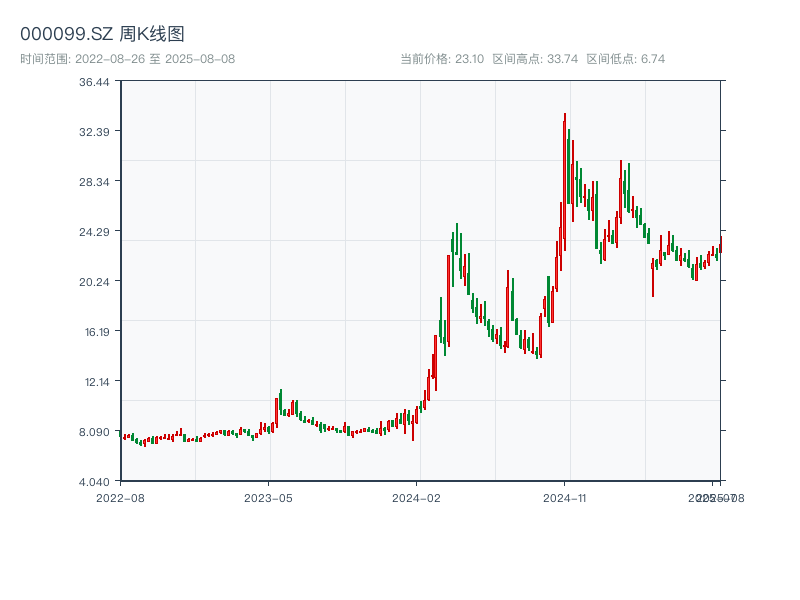Click x-axis label 2023-05
This screenshot has width=800, height=600.
tap(268, 498)
